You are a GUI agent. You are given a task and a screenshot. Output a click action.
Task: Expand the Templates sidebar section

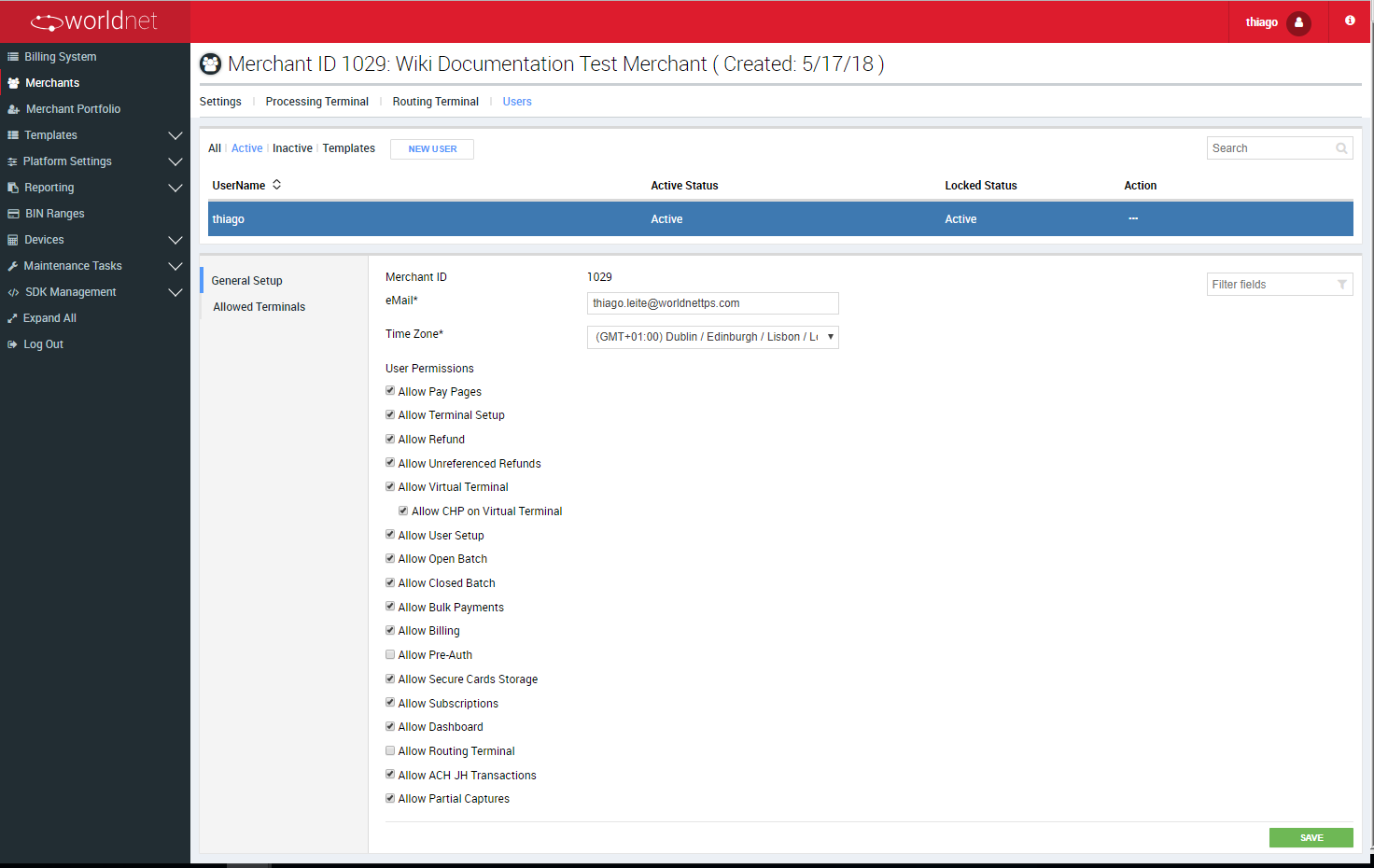[x=175, y=135]
